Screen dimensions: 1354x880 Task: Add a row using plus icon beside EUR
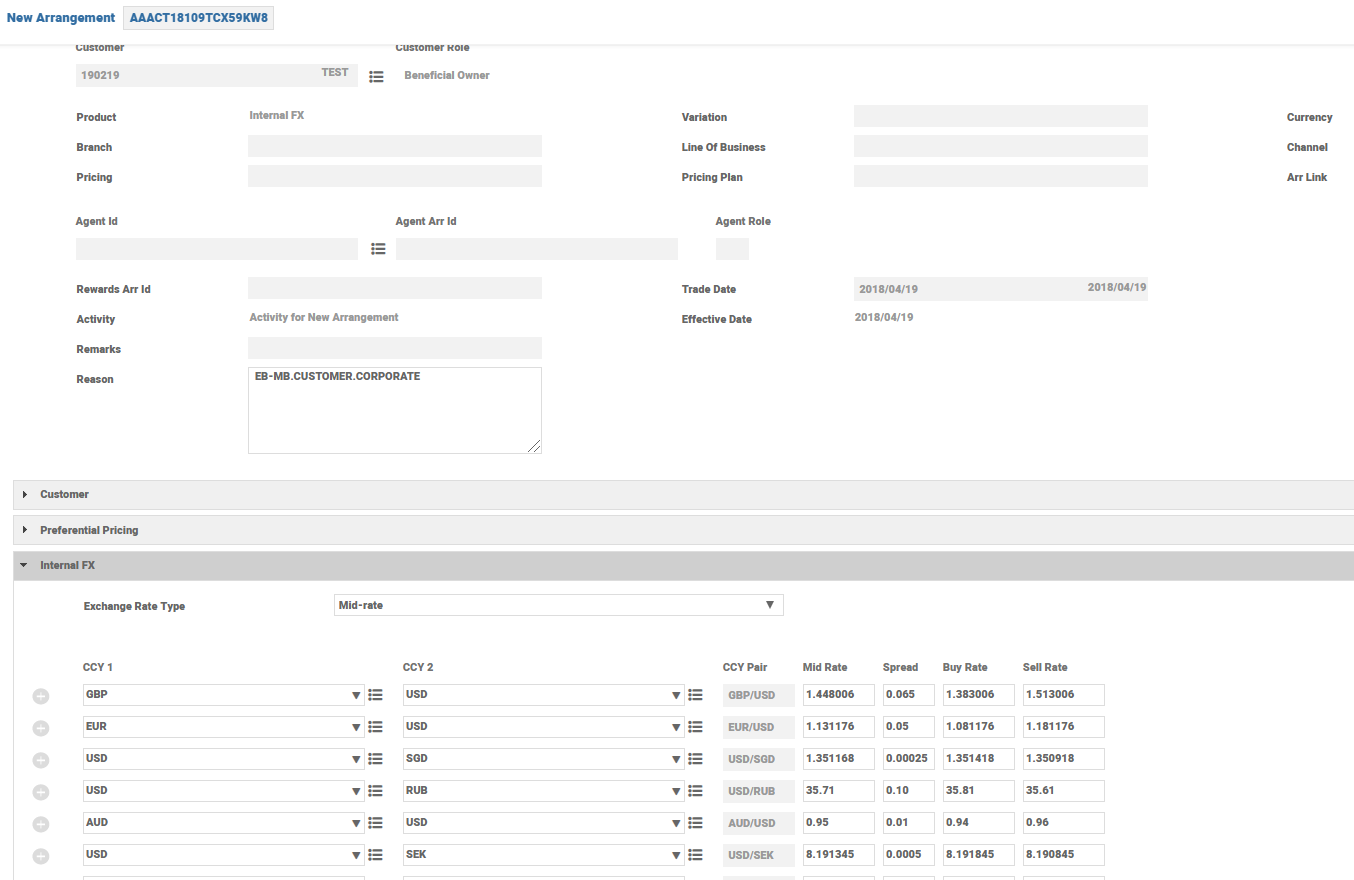click(41, 728)
